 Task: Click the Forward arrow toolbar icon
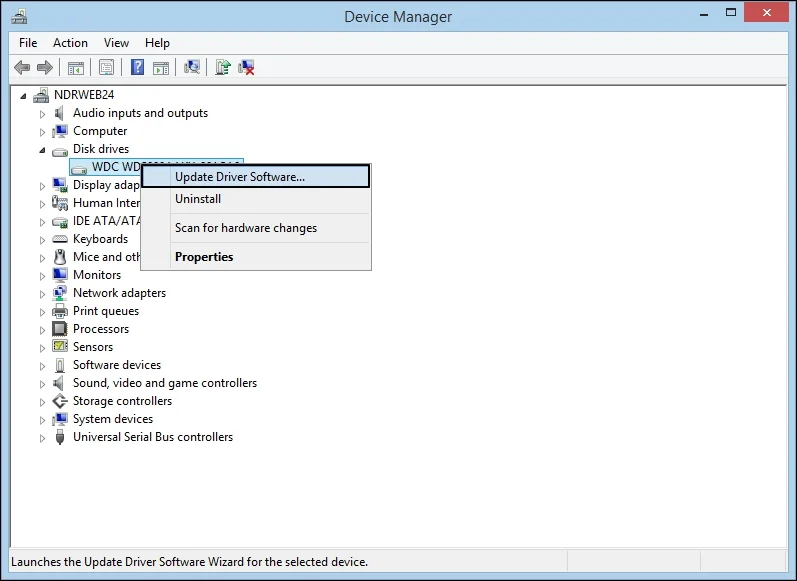pyautogui.click(x=45, y=67)
